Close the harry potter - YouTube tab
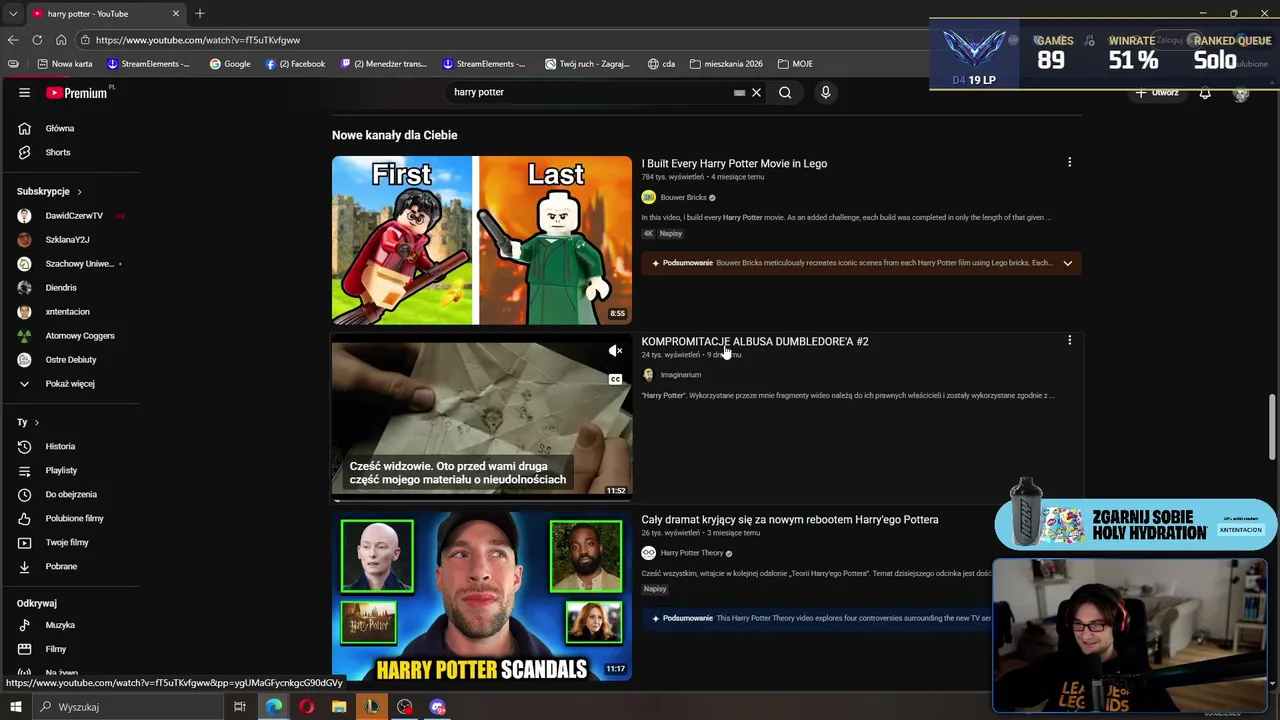The height and width of the screenshot is (720, 1280). coord(176,14)
